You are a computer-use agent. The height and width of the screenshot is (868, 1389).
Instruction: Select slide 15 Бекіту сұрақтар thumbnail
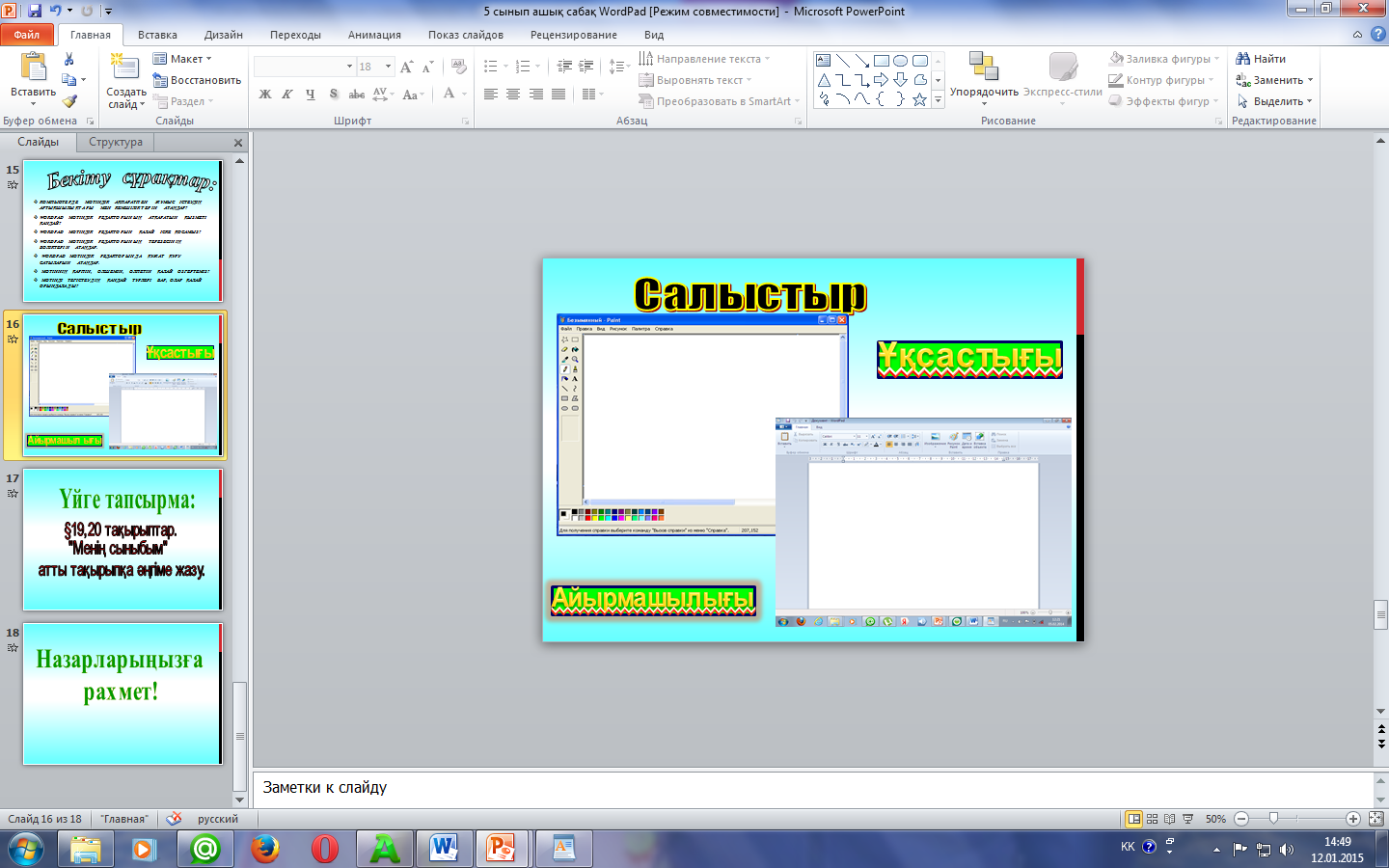[123, 231]
